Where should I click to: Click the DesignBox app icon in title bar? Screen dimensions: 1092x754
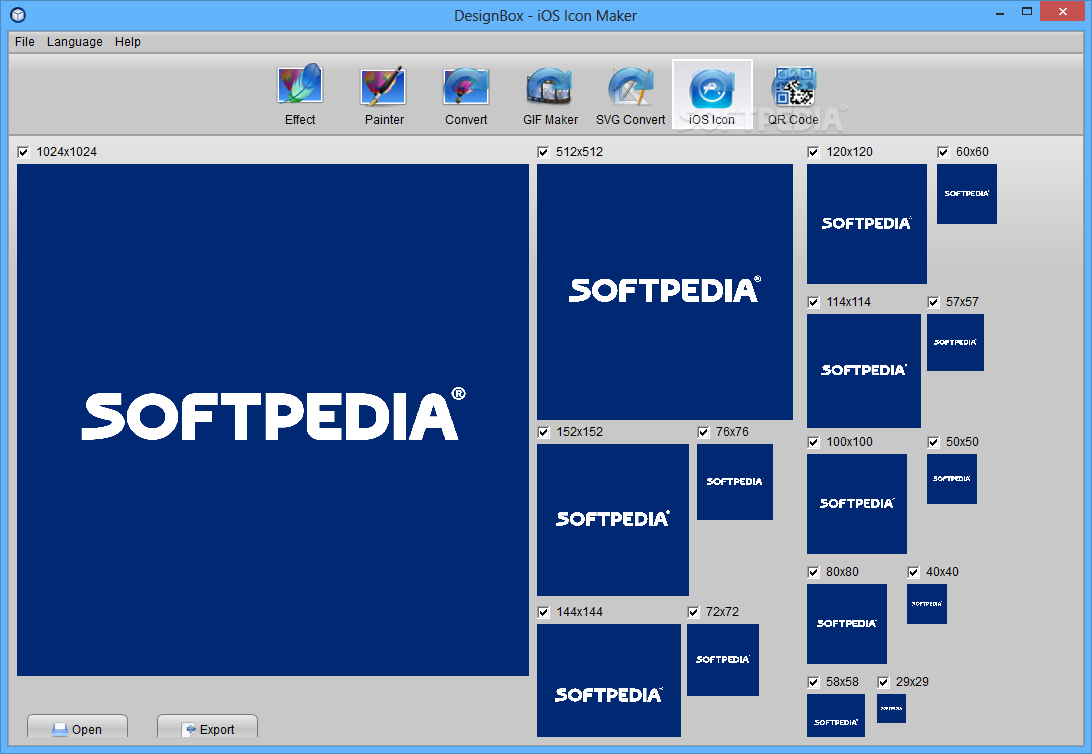point(18,15)
